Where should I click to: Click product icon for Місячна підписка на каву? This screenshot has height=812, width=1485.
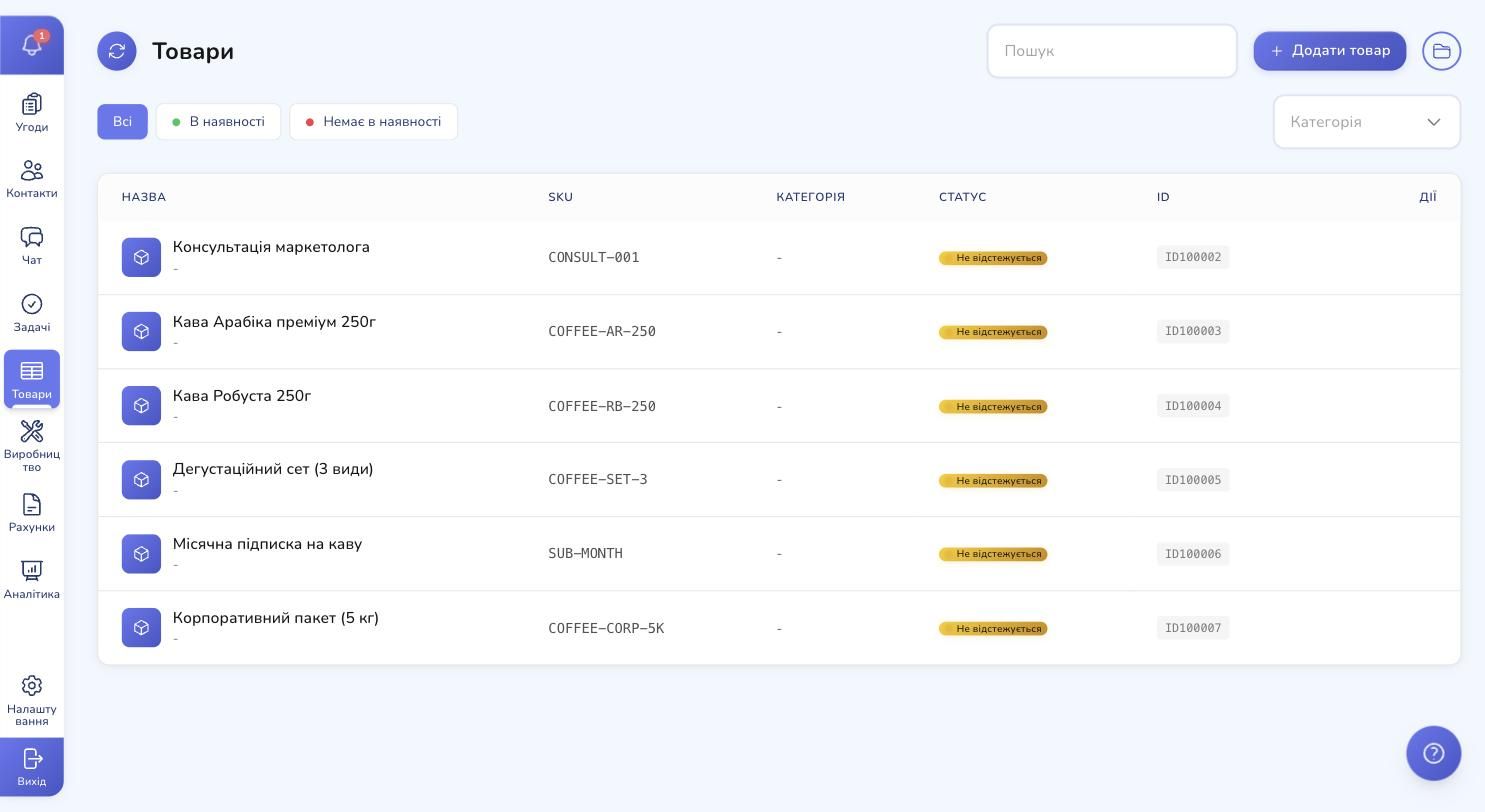click(141, 553)
